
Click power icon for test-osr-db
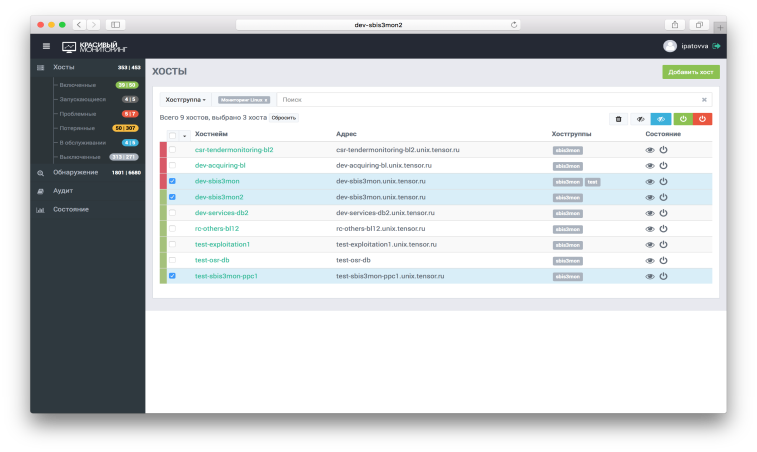(663, 260)
